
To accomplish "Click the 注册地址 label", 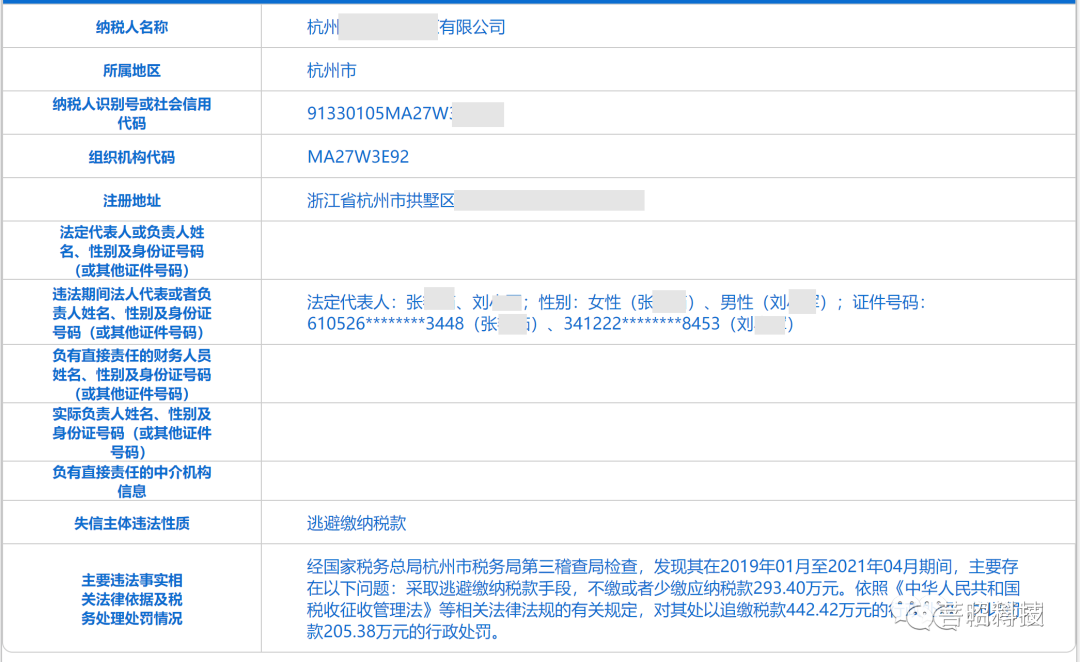I will point(132,200).
